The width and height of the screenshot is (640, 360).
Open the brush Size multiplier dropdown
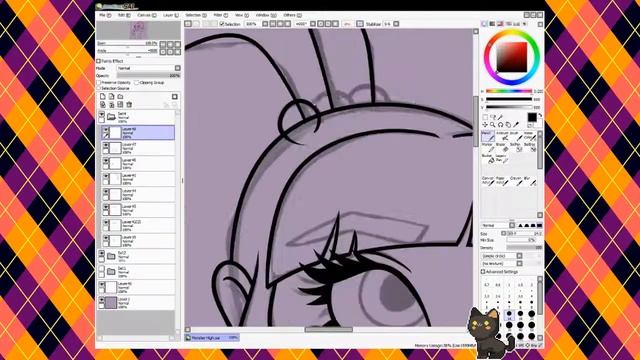tap(503, 233)
